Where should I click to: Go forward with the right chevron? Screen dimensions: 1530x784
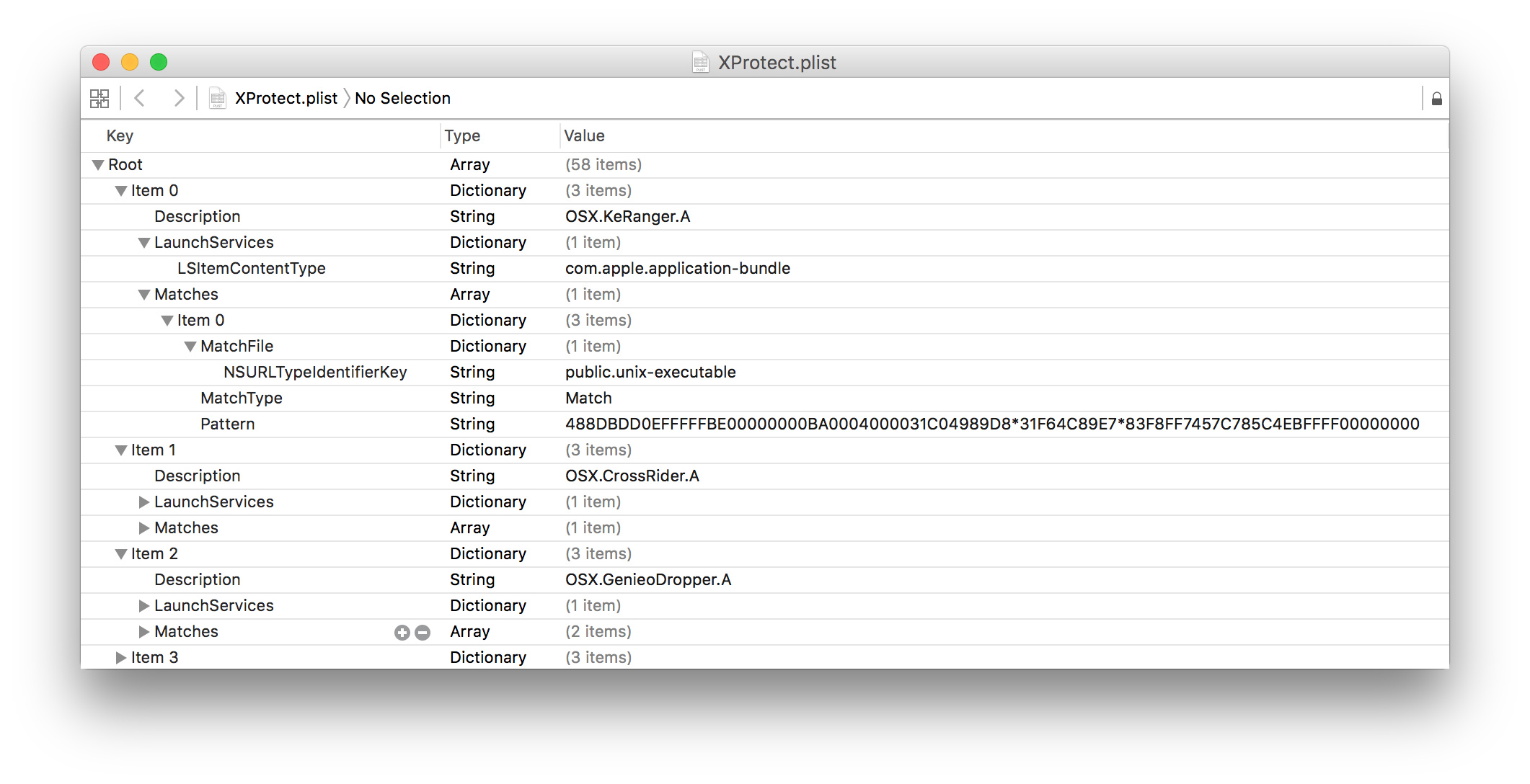point(179,98)
